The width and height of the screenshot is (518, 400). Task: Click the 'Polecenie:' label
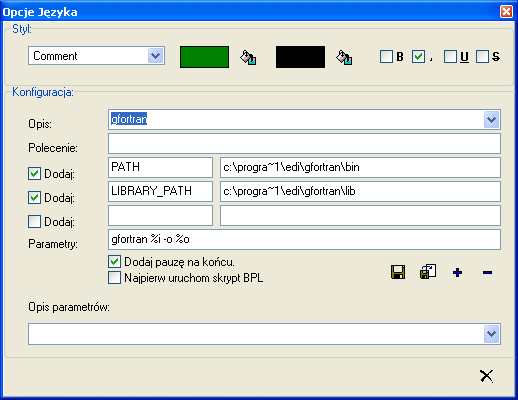click(53, 148)
